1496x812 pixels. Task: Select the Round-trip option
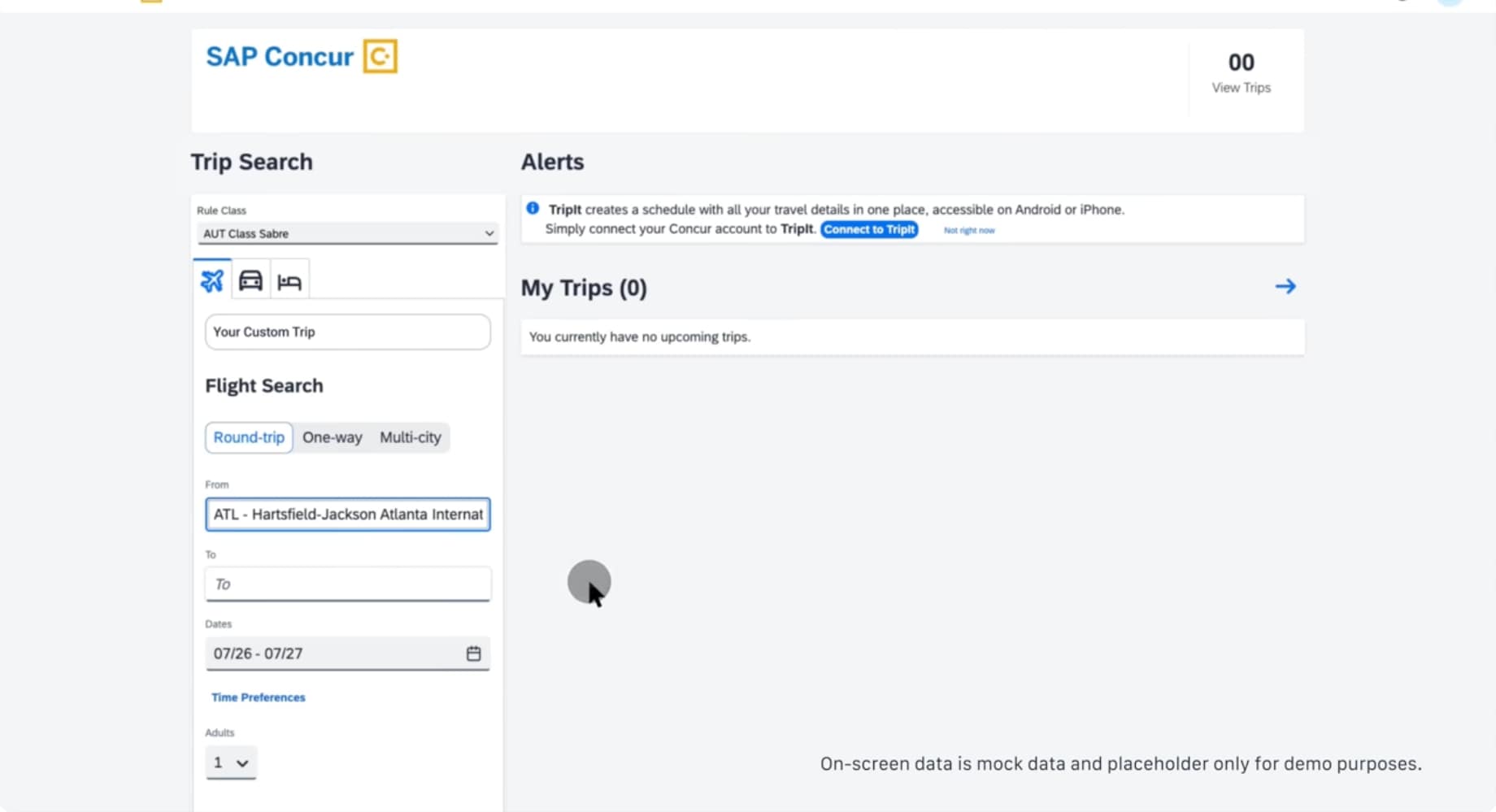pyautogui.click(x=249, y=437)
